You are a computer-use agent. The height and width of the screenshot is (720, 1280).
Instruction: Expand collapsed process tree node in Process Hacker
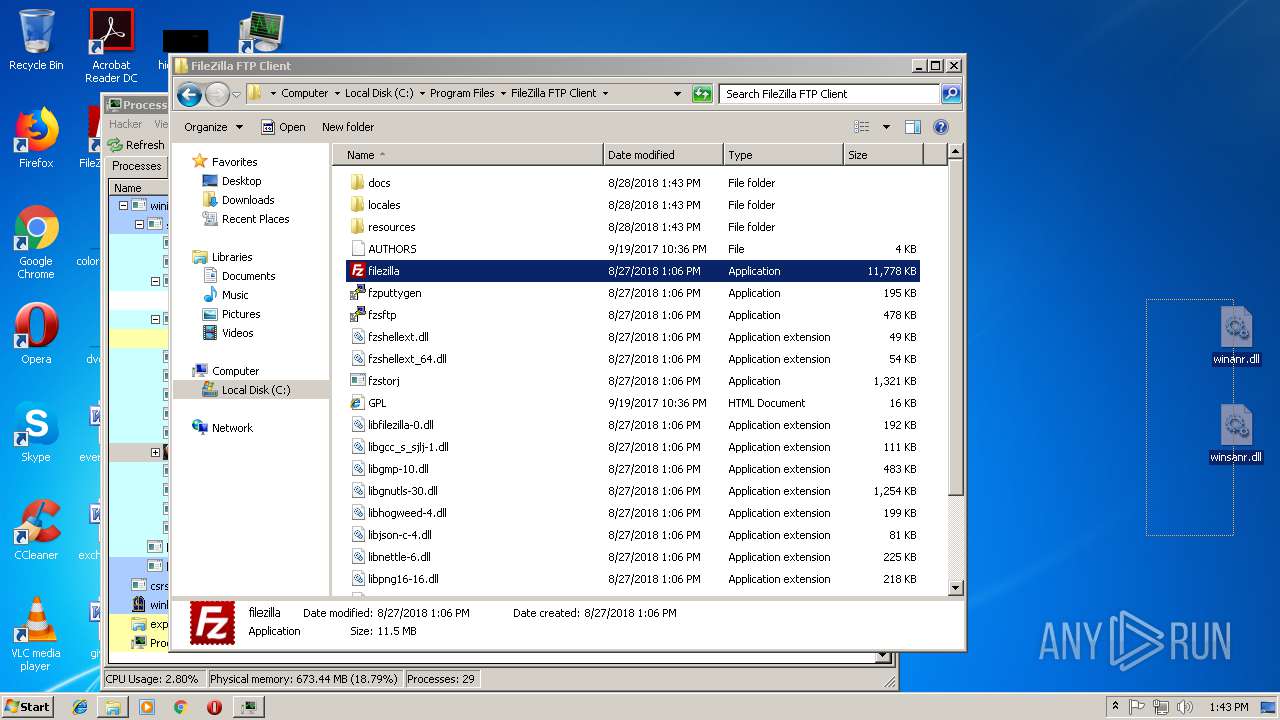tap(155, 452)
